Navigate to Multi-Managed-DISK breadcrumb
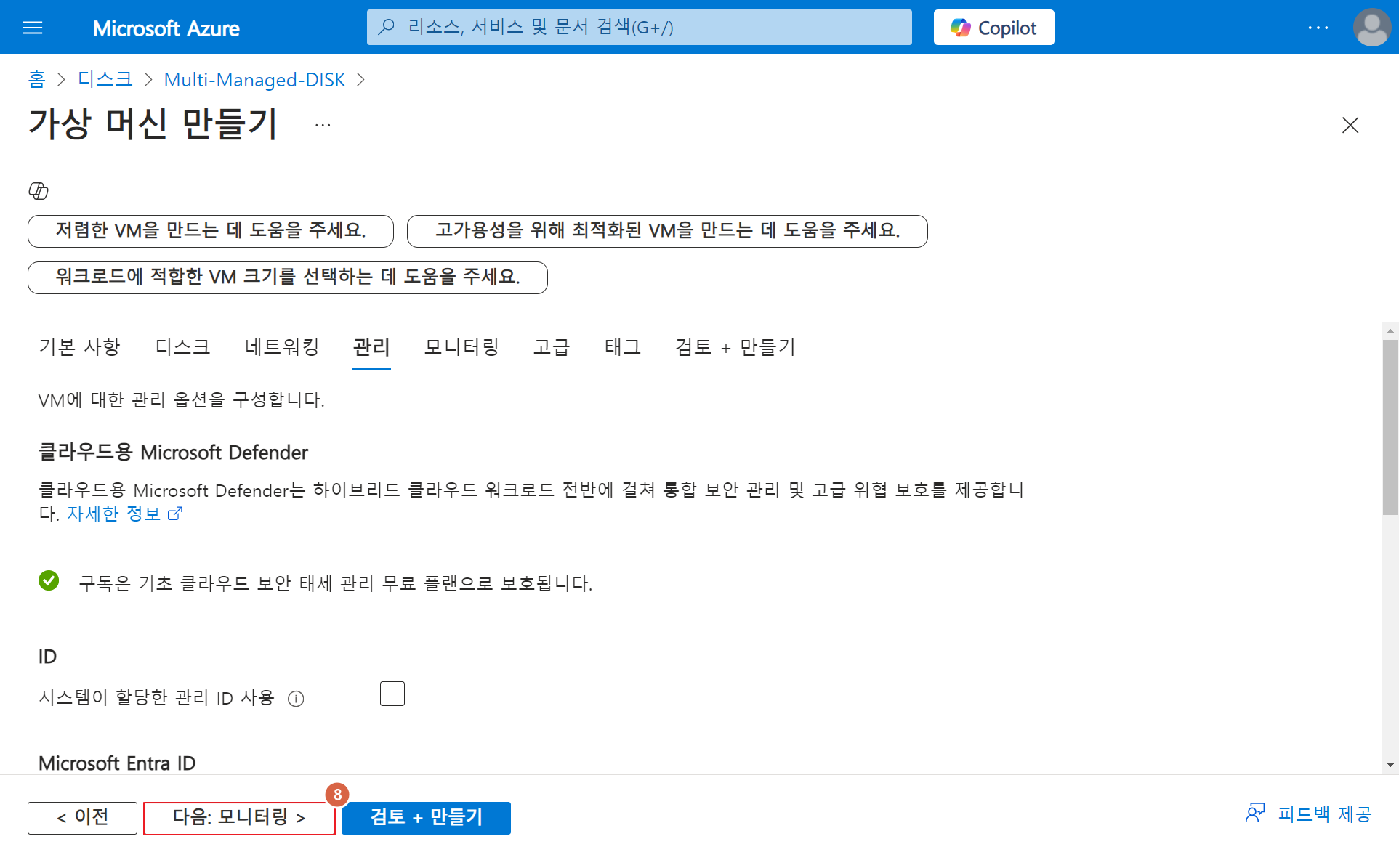The image size is (1399, 868). click(254, 79)
